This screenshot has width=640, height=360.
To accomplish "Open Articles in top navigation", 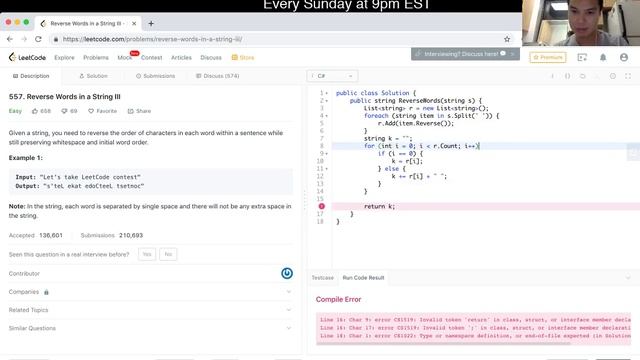I will 181,58.
